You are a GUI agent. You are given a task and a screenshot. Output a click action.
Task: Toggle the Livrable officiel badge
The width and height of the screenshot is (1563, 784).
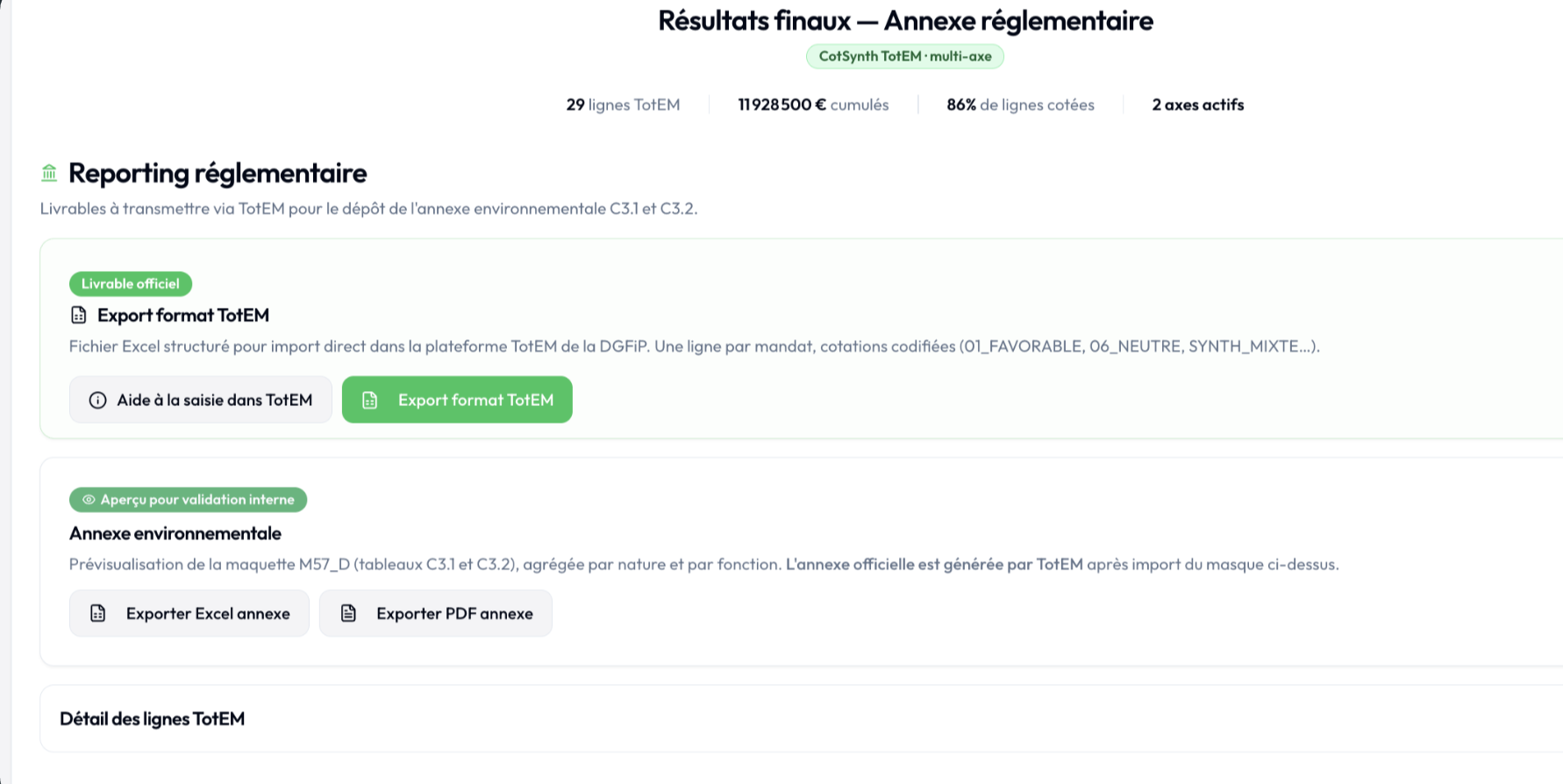(x=130, y=283)
